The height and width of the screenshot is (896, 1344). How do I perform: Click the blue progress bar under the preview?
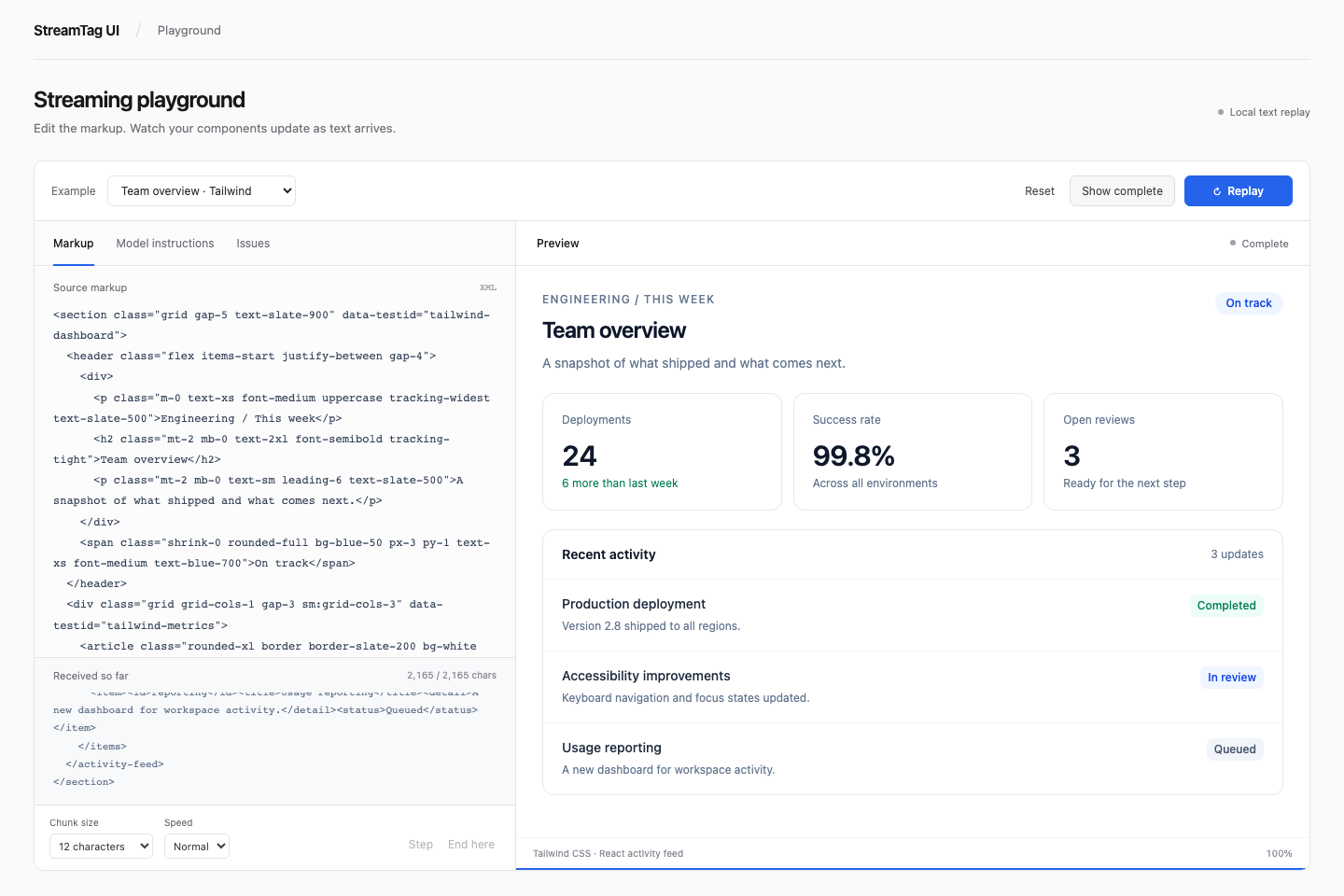(x=913, y=869)
